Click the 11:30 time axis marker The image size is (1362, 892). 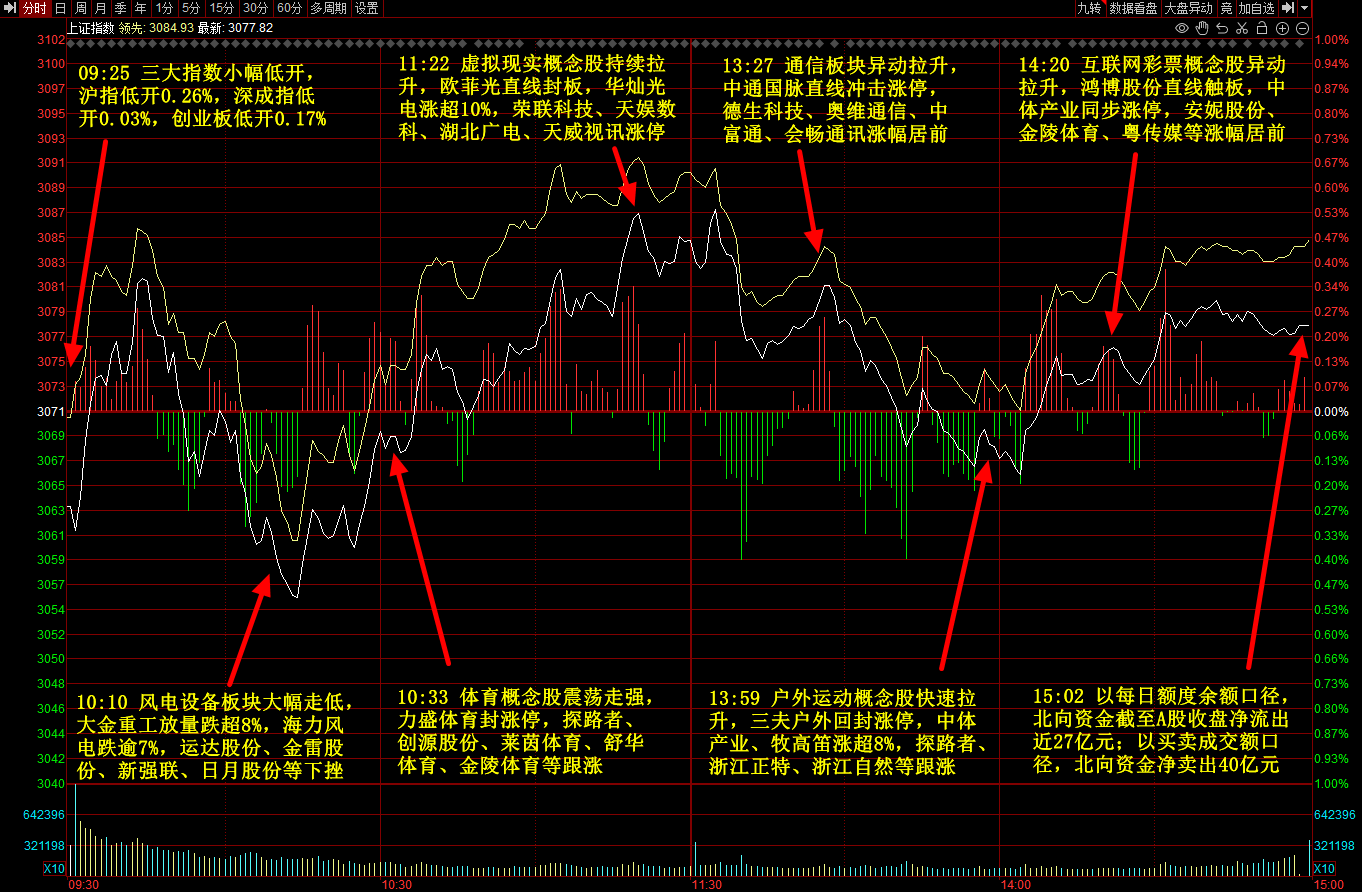706,885
